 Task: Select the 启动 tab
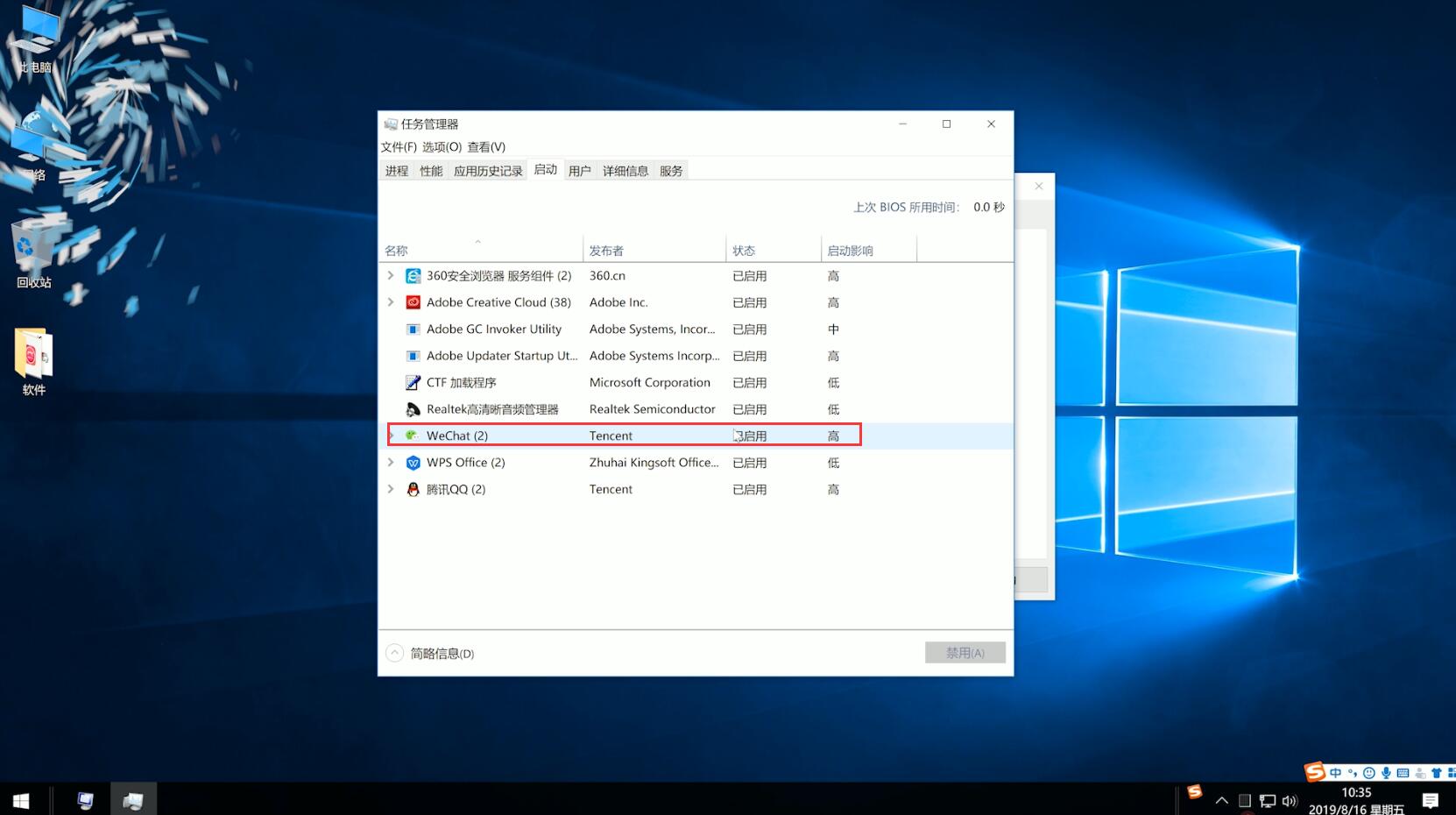(x=546, y=170)
